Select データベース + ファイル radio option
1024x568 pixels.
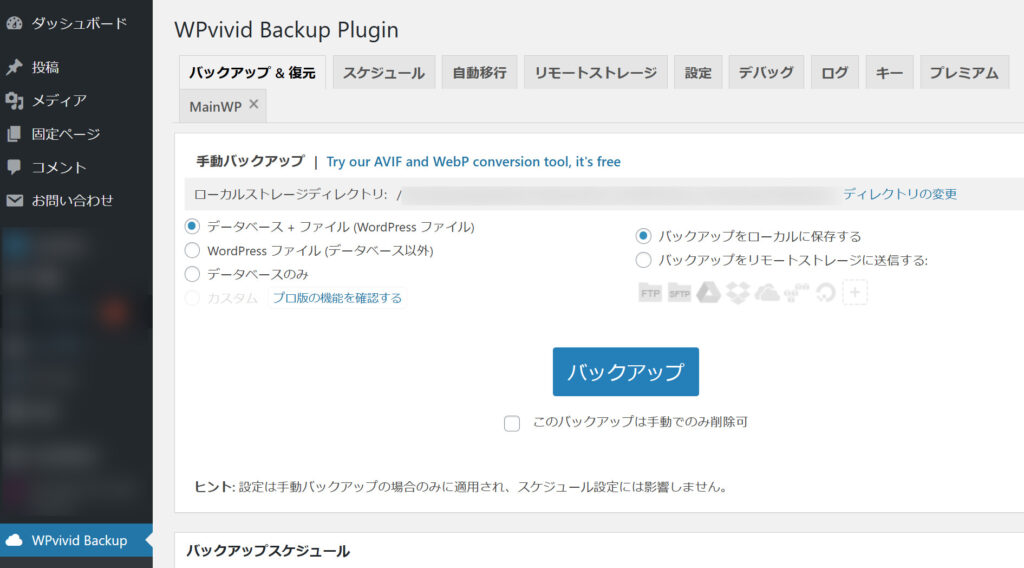pyautogui.click(x=192, y=227)
